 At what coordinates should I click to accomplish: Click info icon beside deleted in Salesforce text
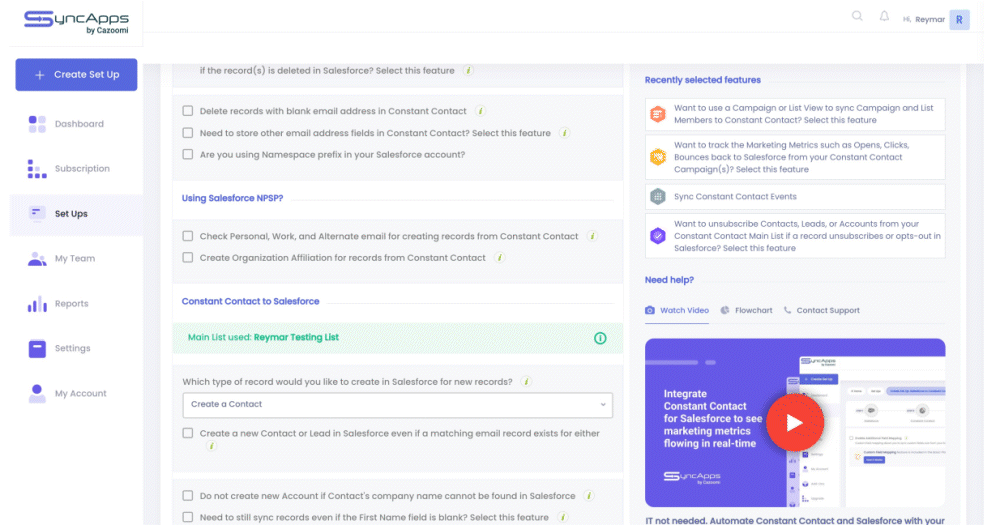pos(468,70)
